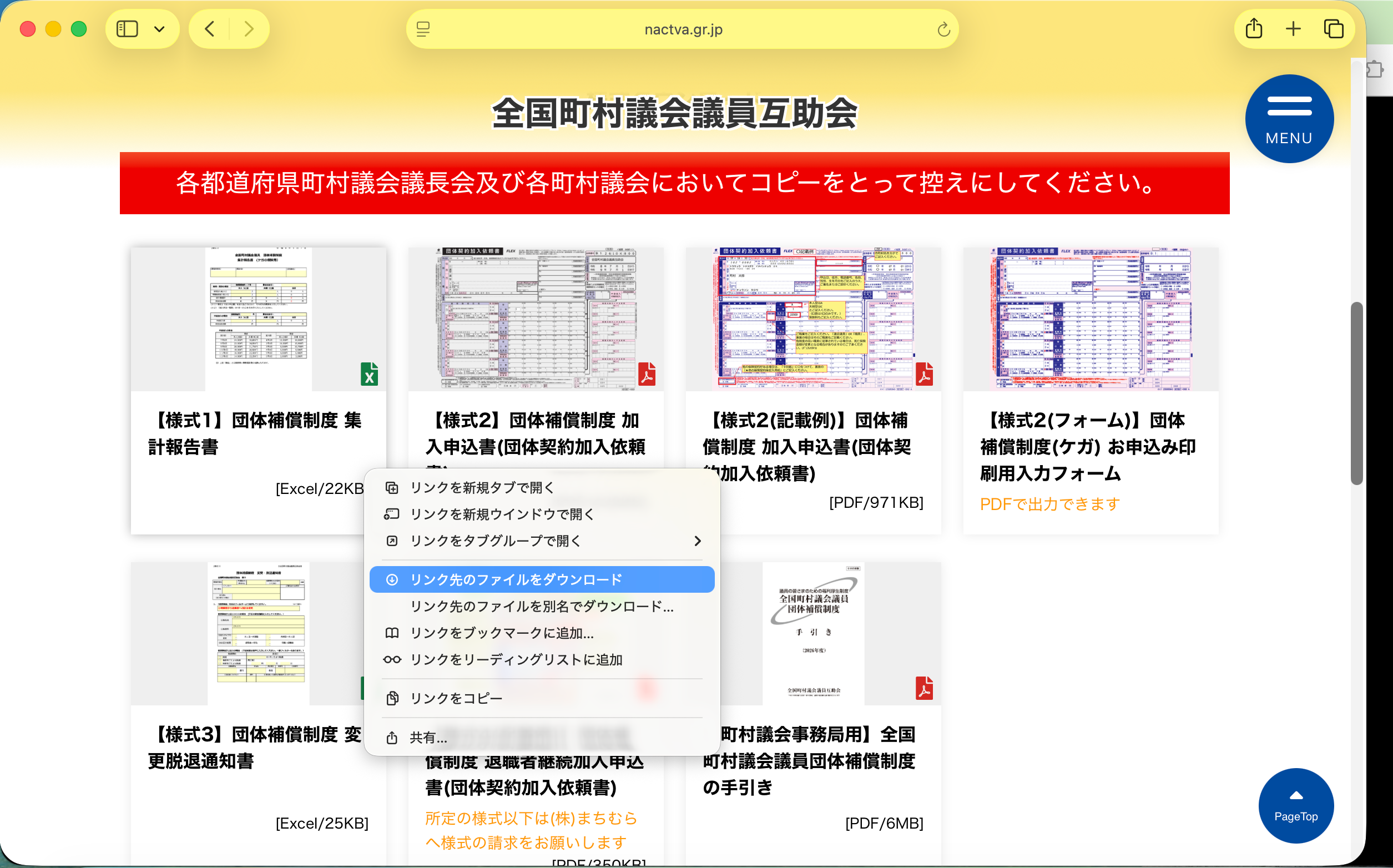Open the 様式2 加入申込書 form thumbnail
The height and width of the screenshot is (868, 1393).
536,319
